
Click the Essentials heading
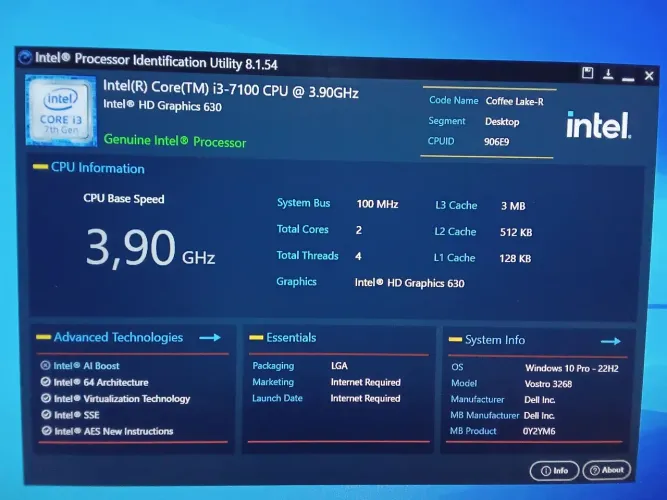coord(291,338)
